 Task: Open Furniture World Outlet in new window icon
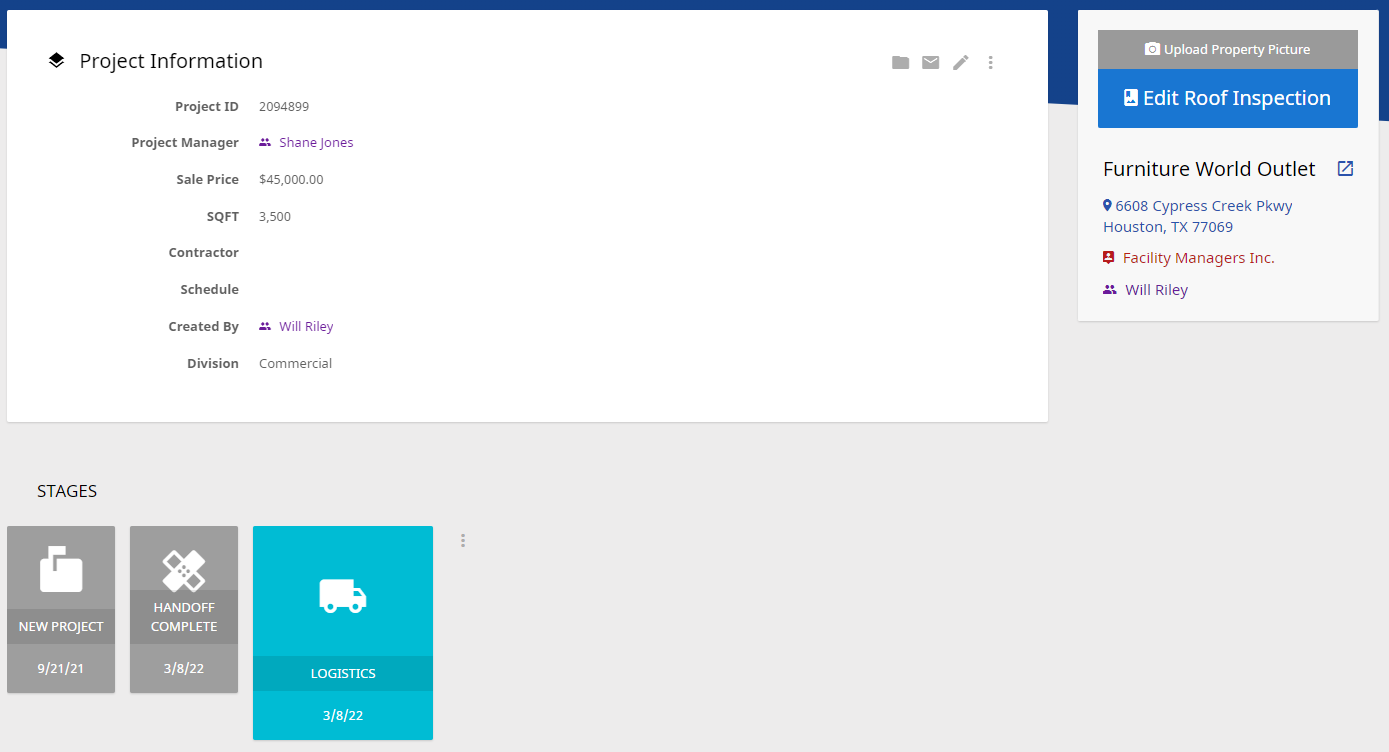[x=1346, y=168]
